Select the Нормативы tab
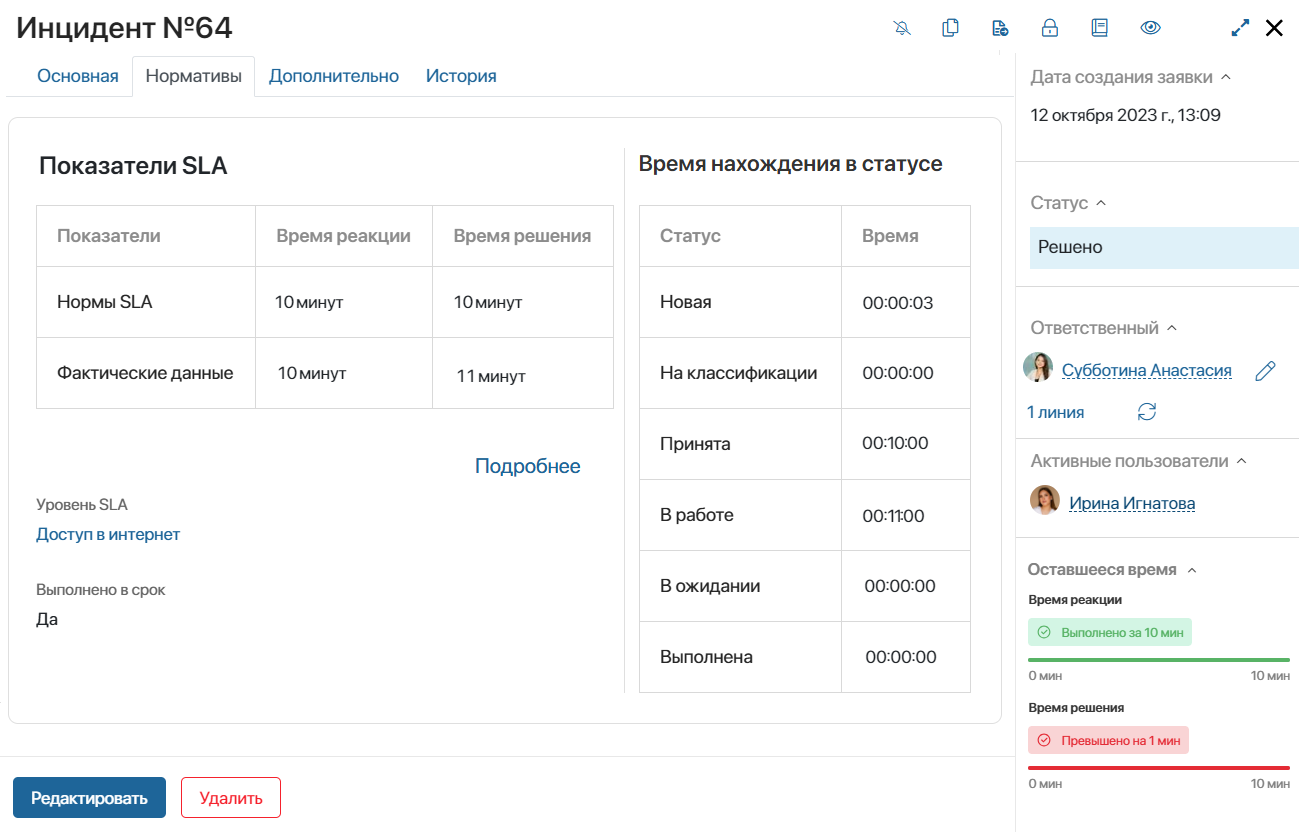Image resolution: width=1299 pixels, height=832 pixels. click(x=194, y=76)
